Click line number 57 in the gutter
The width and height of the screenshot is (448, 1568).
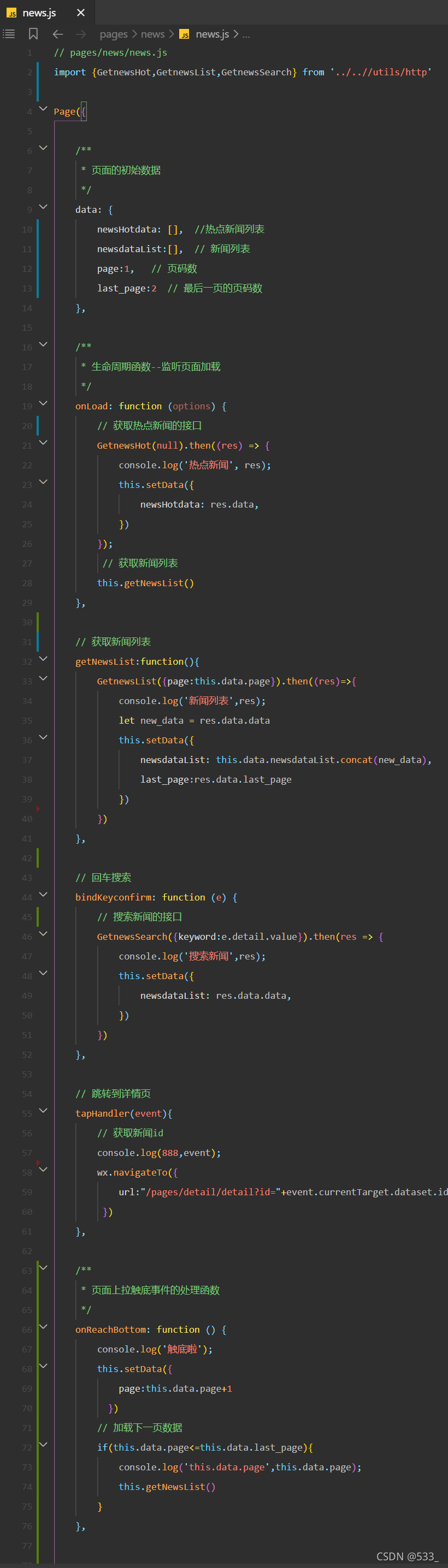pyautogui.click(x=27, y=1153)
